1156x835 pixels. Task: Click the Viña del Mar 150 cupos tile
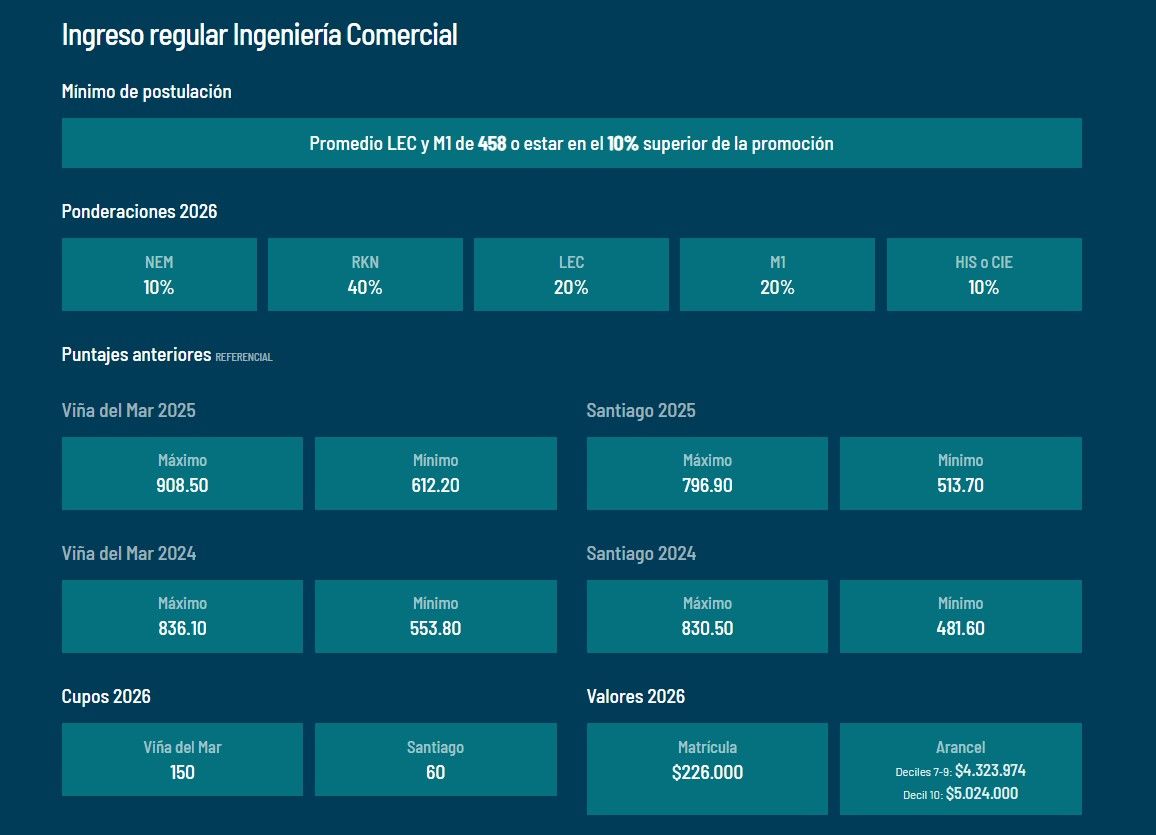[182, 760]
